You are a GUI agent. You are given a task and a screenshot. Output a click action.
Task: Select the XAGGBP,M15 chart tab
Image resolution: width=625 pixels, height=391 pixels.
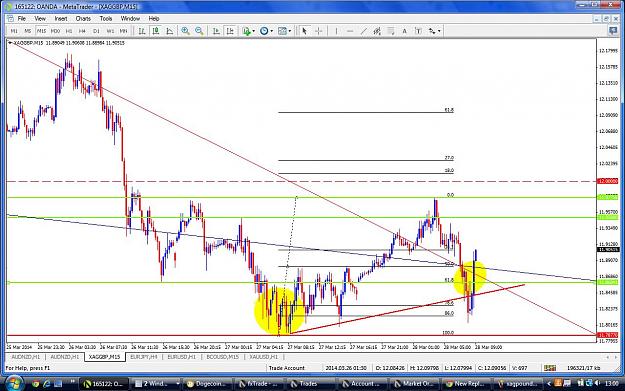point(104,357)
